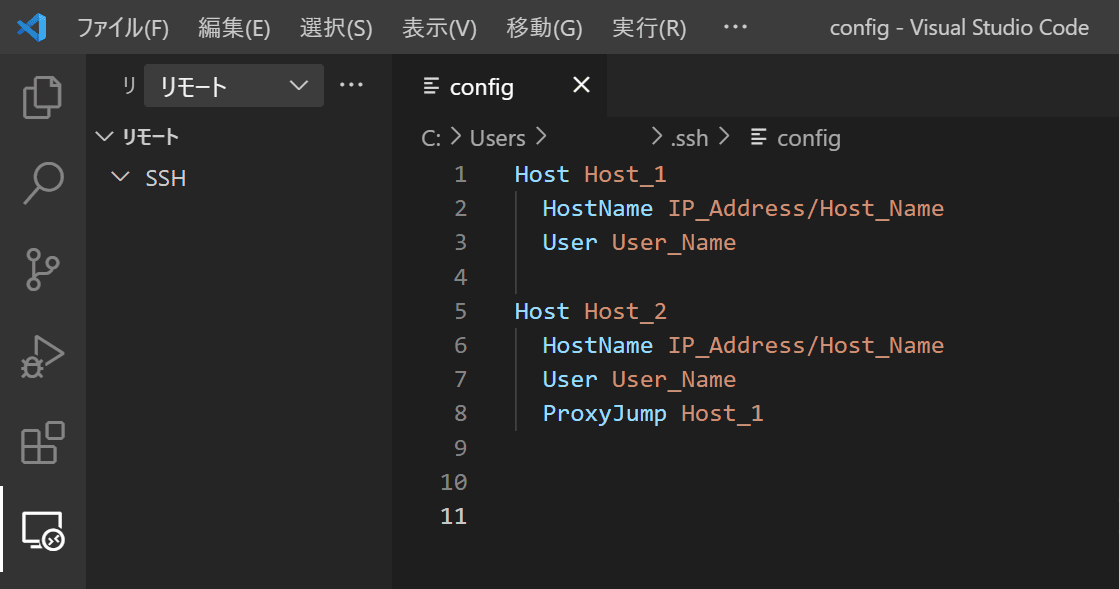Select the Remote Explorer icon
This screenshot has height=589, width=1119.
click(x=42, y=530)
